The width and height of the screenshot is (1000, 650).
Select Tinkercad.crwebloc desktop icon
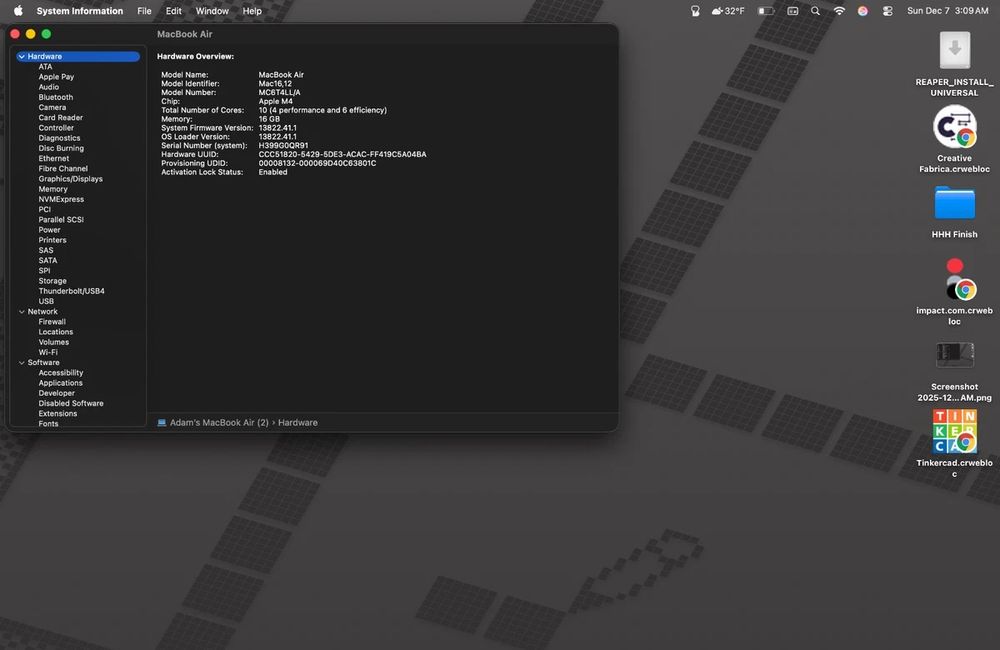[954, 432]
